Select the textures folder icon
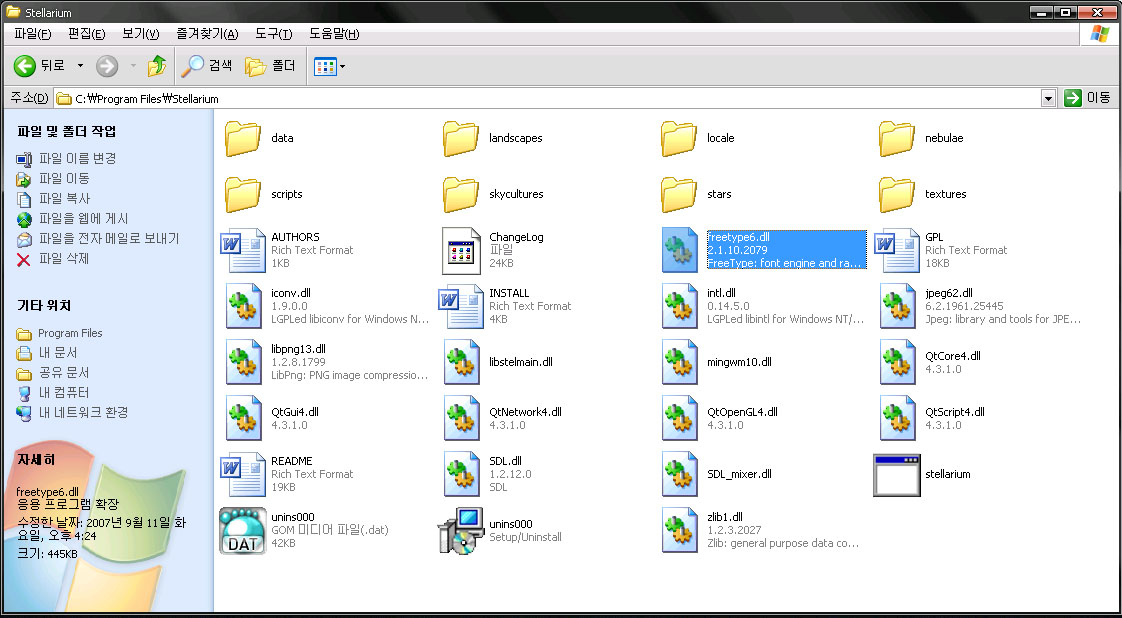1122x618 pixels. tap(897, 195)
